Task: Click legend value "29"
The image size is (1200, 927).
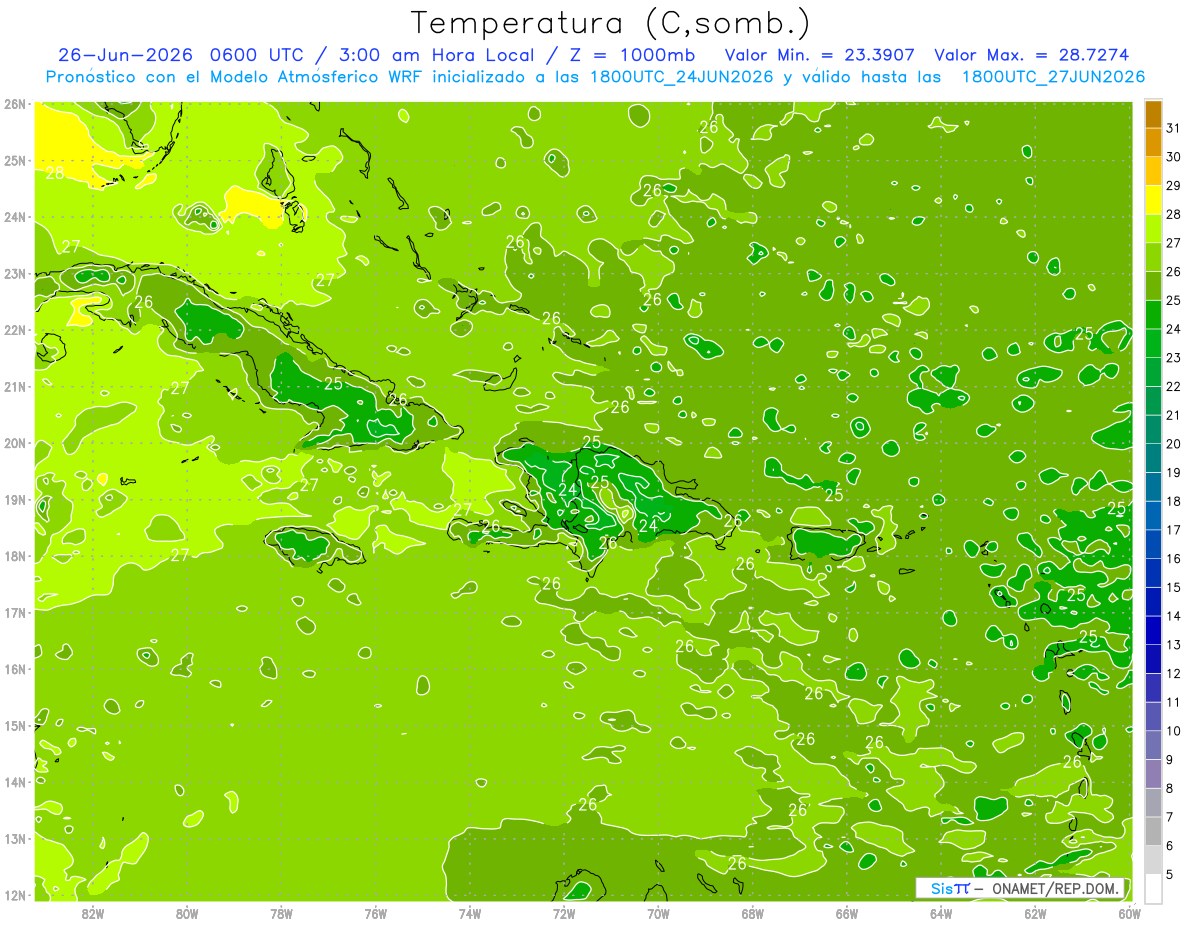Action: (1173, 185)
